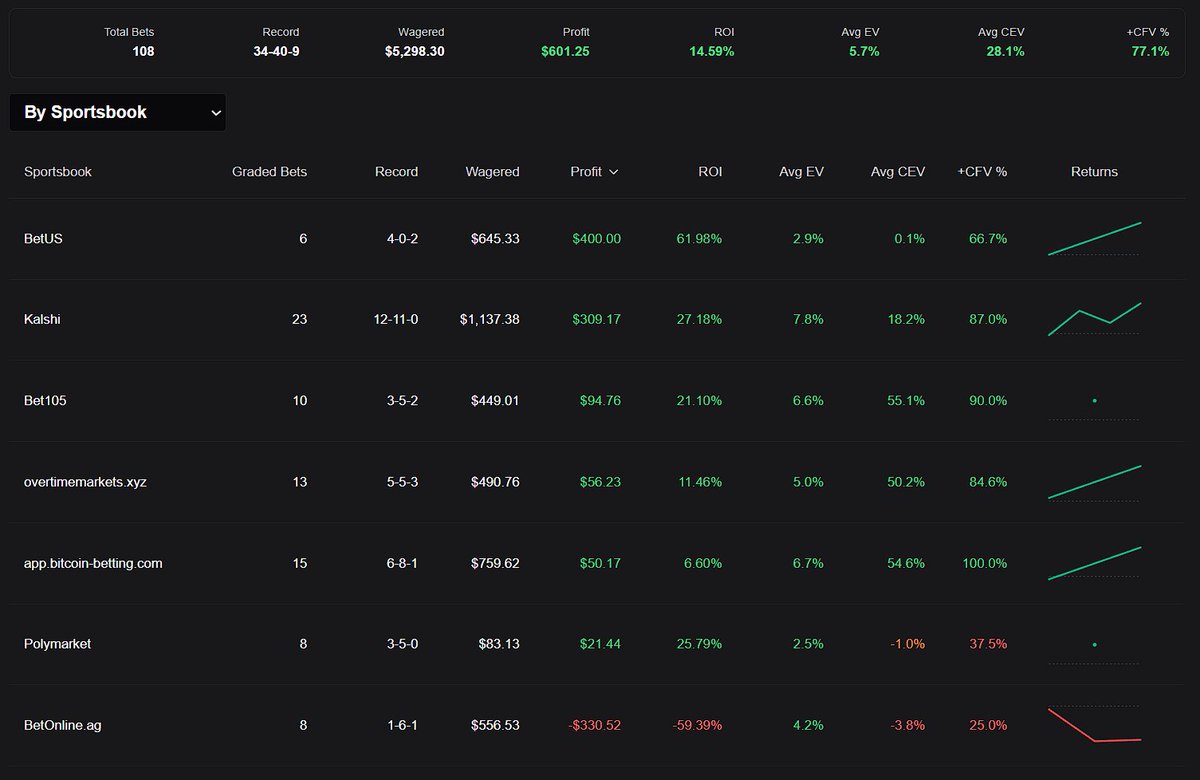
Task: Open the By Sportsbook dropdown
Action: (x=117, y=112)
